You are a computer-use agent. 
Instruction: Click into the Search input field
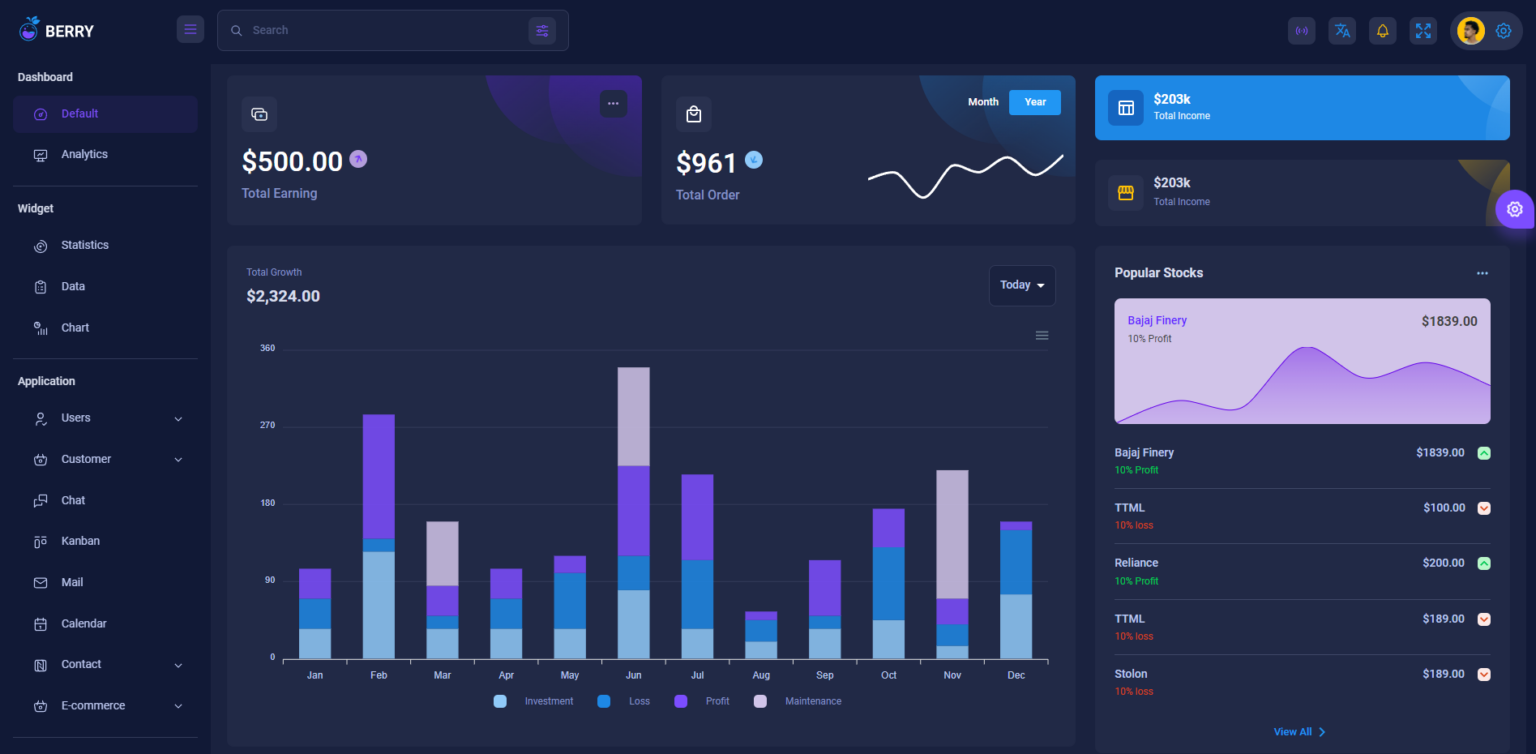coord(386,30)
